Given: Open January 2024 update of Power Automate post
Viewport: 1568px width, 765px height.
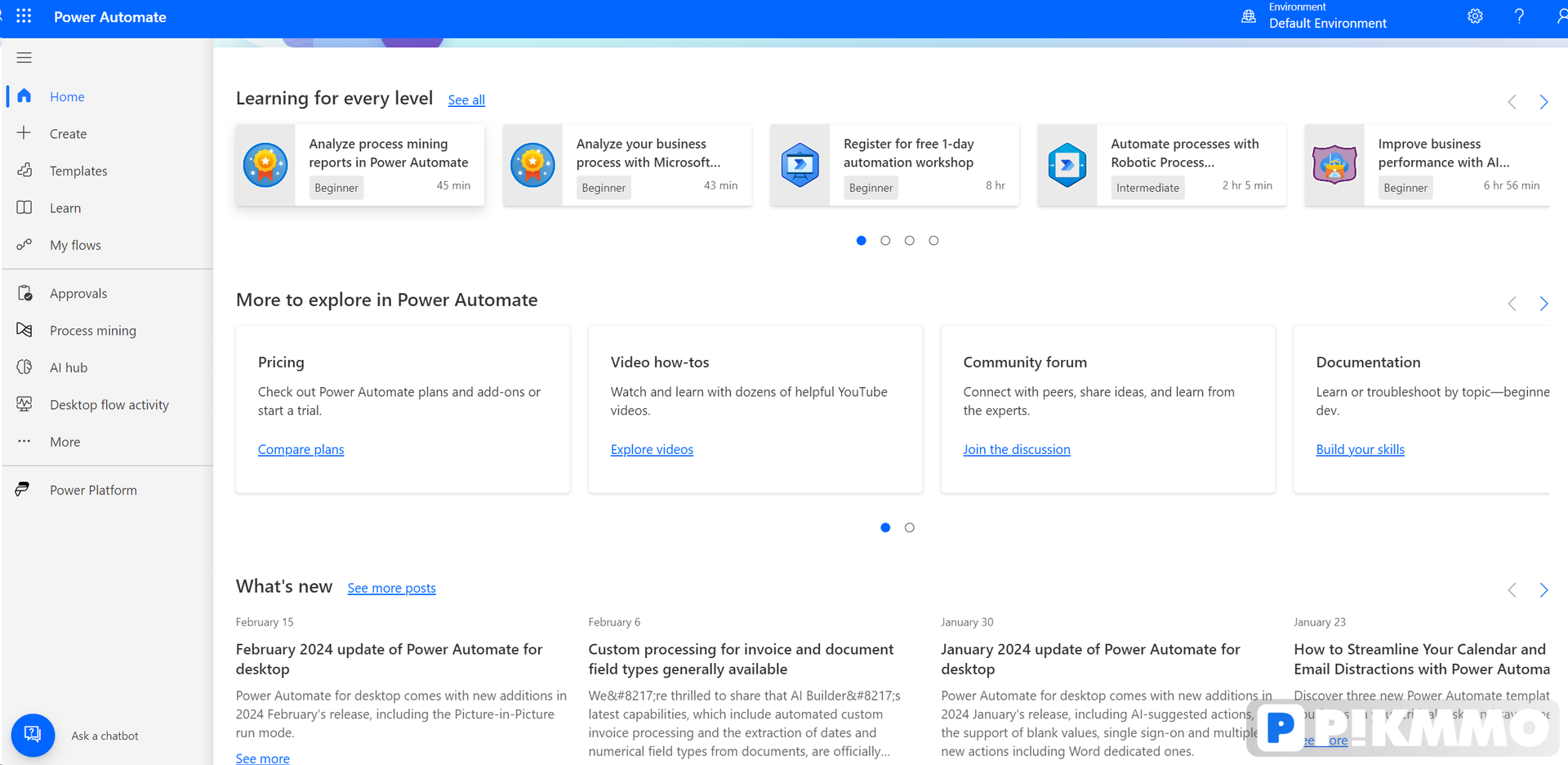Looking at the screenshot, I should tap(1090, 659).
